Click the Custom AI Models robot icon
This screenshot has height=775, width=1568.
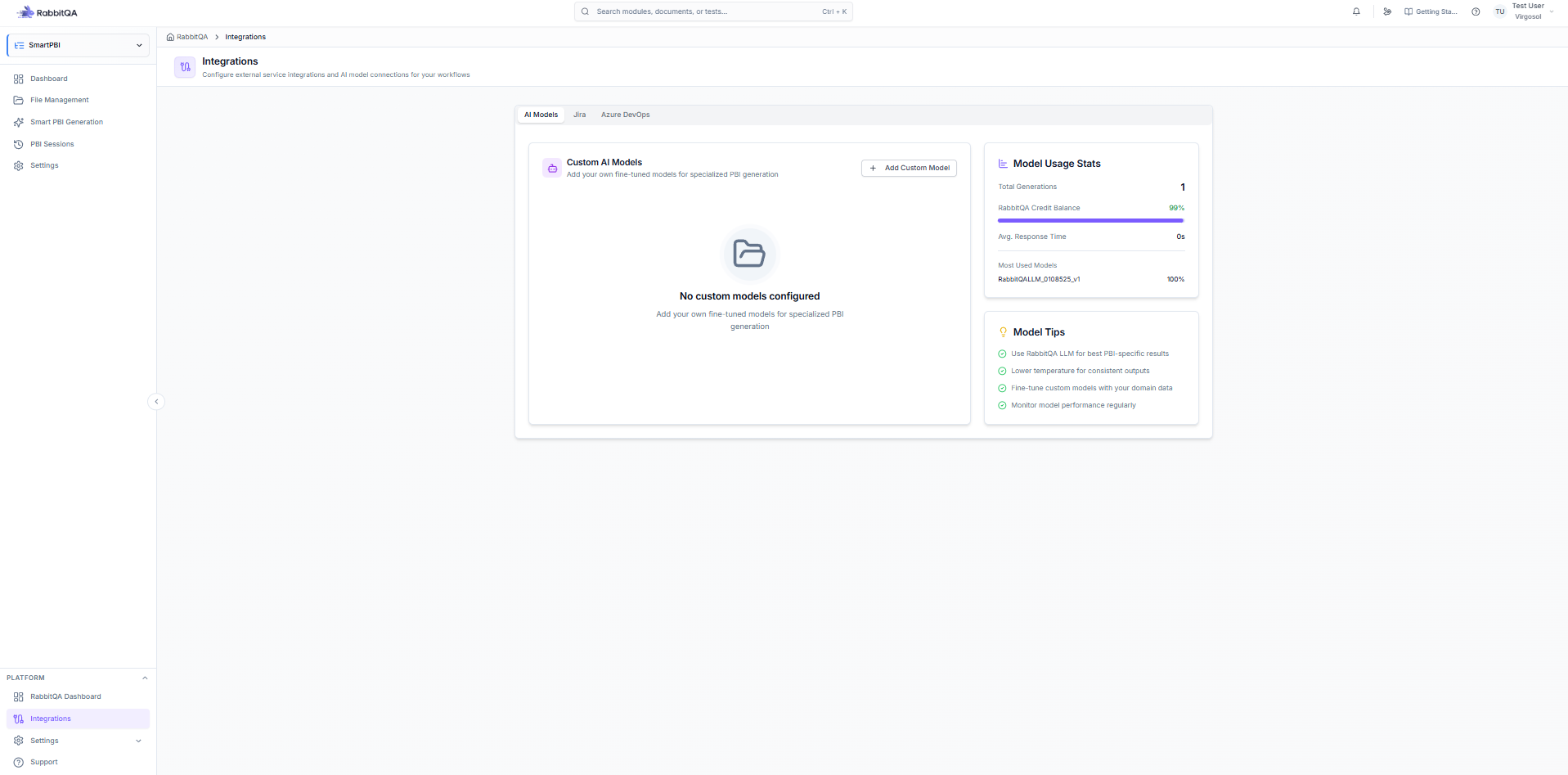click(x=552, y=168)
